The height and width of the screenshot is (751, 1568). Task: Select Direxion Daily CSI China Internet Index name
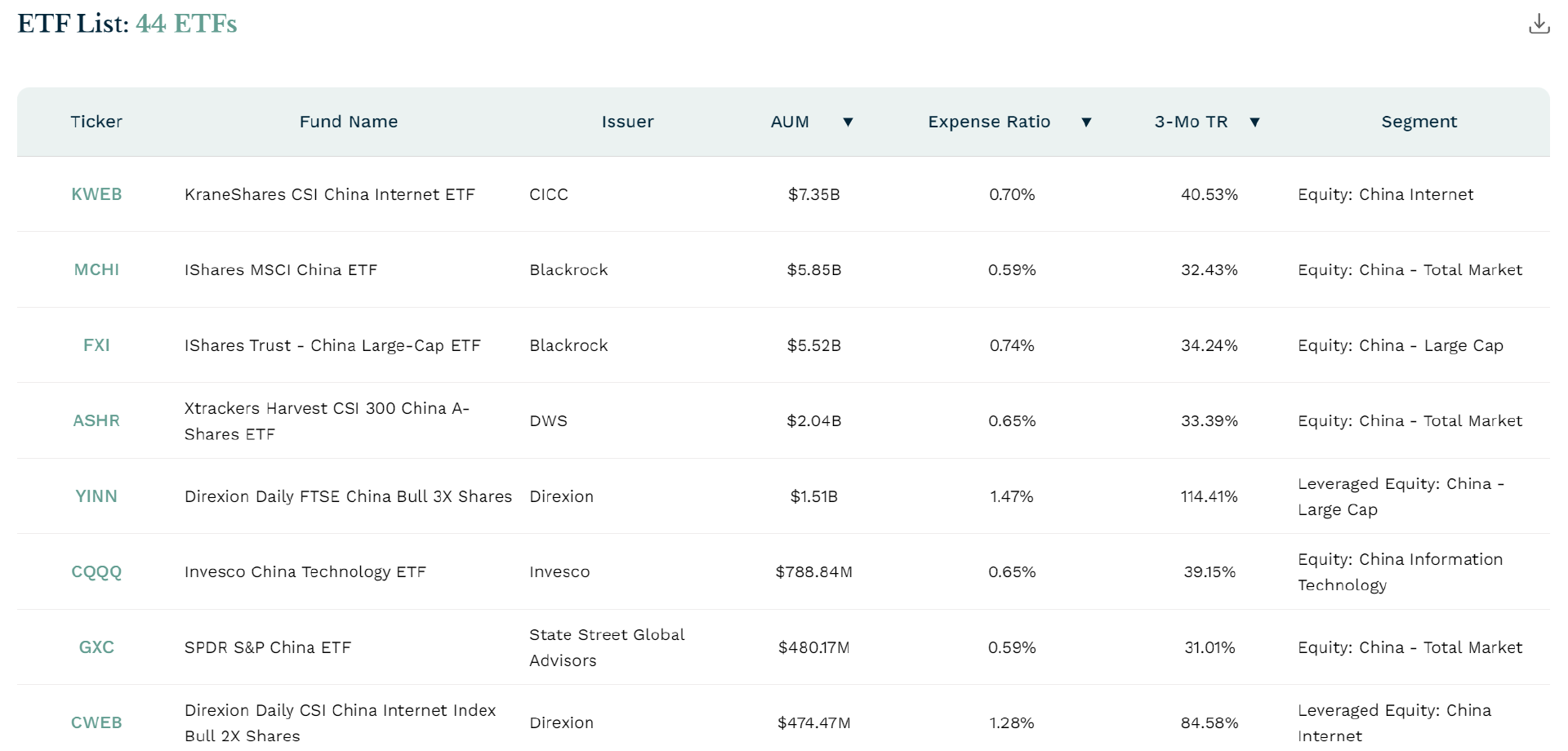pos(340,722)
